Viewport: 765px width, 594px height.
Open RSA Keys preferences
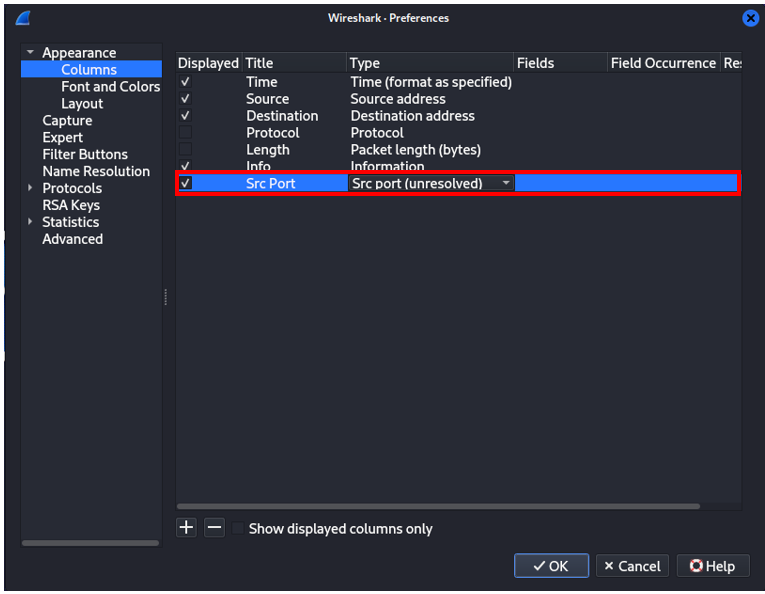click(71, 205)
